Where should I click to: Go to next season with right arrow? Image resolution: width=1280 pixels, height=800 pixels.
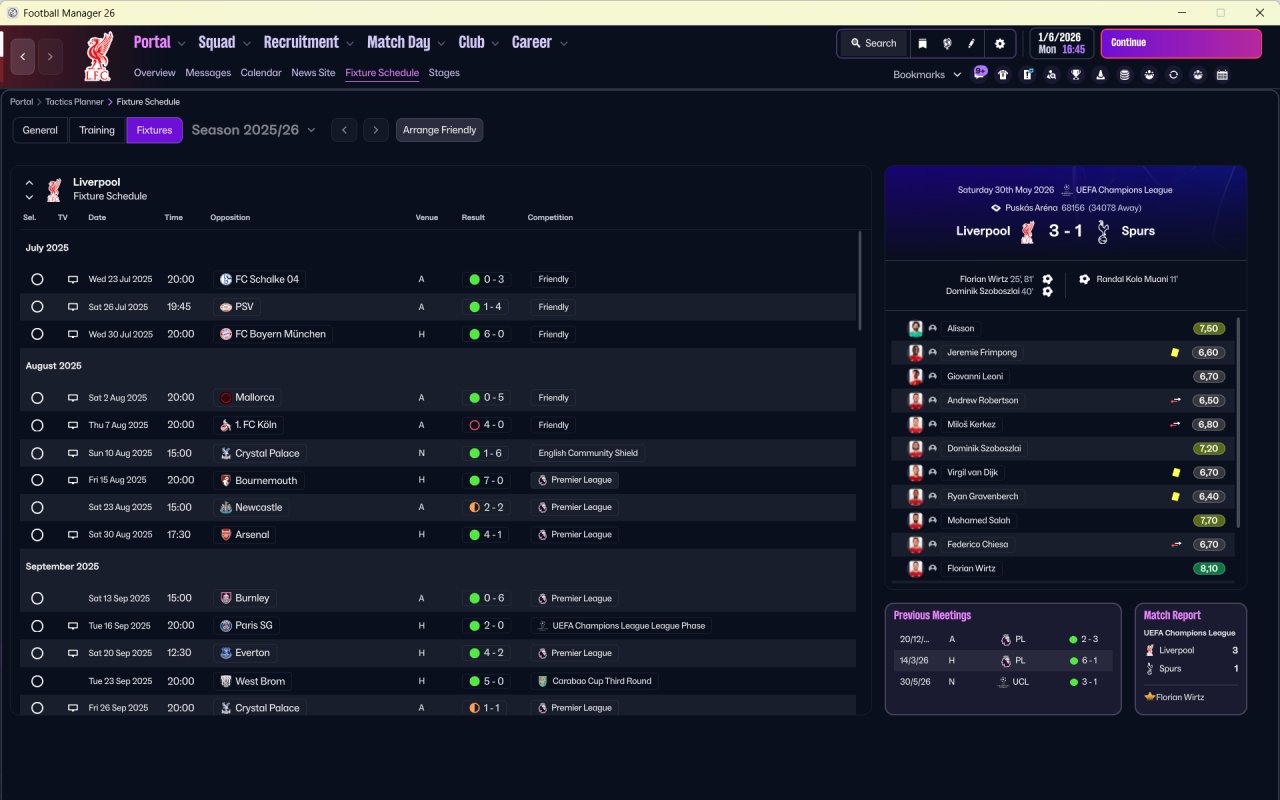pos(376,130)
